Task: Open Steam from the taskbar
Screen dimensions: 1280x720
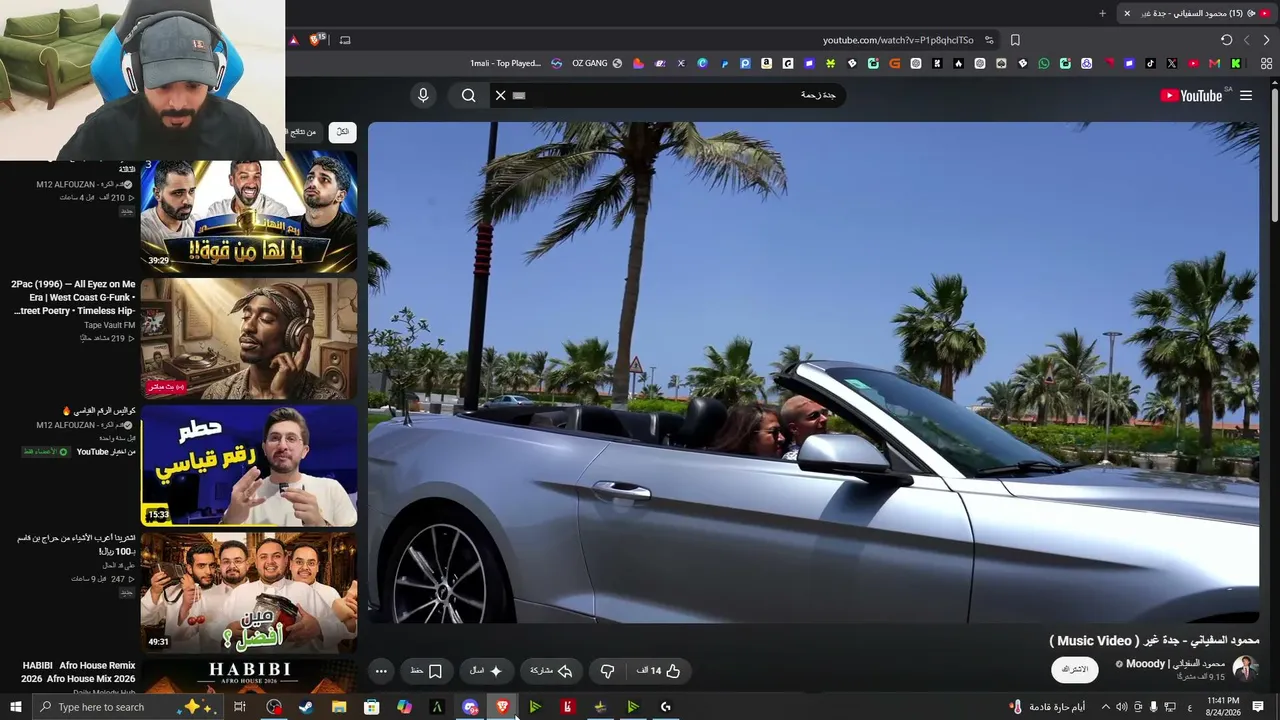Action: tap(306, 707)
